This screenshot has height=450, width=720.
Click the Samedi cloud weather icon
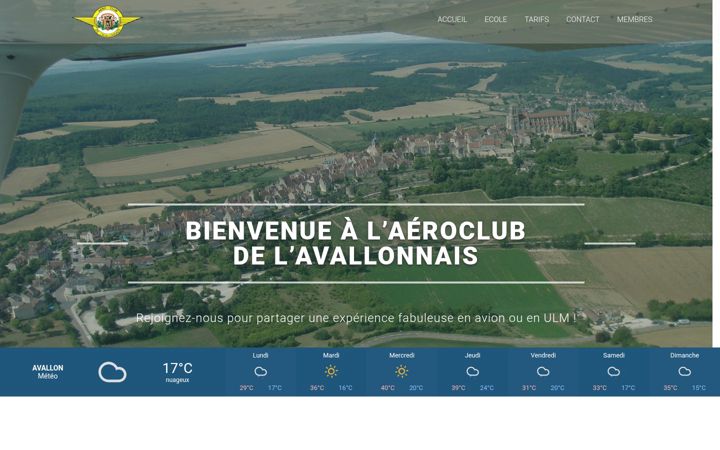tap(614, 371)
